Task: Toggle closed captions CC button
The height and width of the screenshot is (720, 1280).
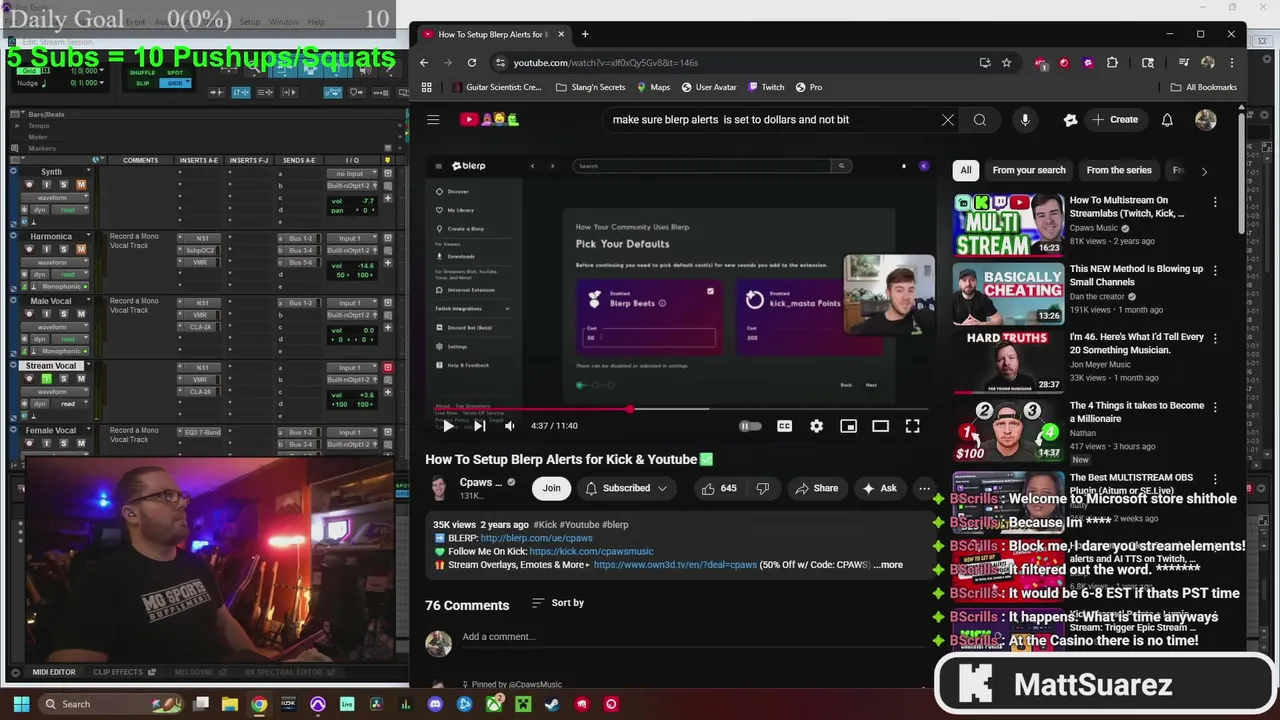Action: point(784,426)
